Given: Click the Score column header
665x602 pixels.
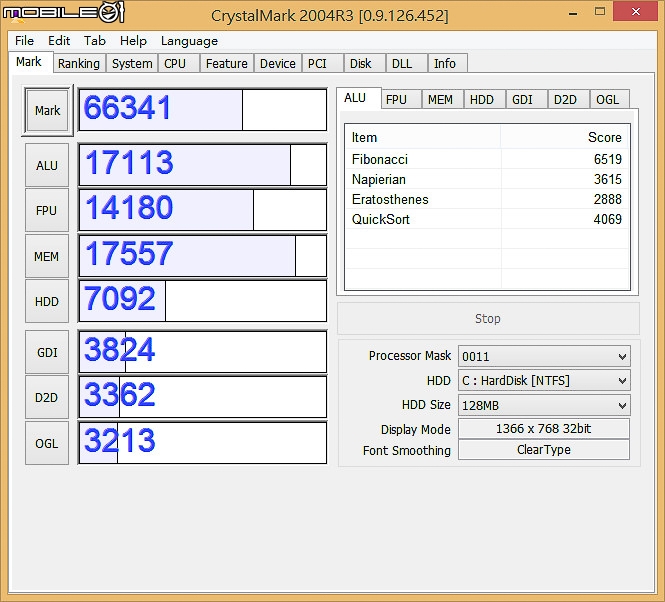Looking at the screenshot, I should pyautogui.click(x=565, y=137).
